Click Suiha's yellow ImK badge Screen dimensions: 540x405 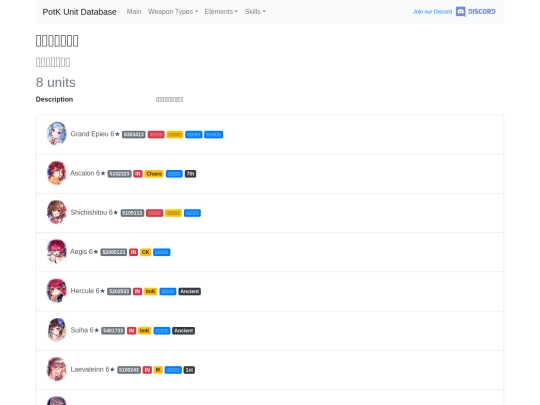[x=145, y=331]
